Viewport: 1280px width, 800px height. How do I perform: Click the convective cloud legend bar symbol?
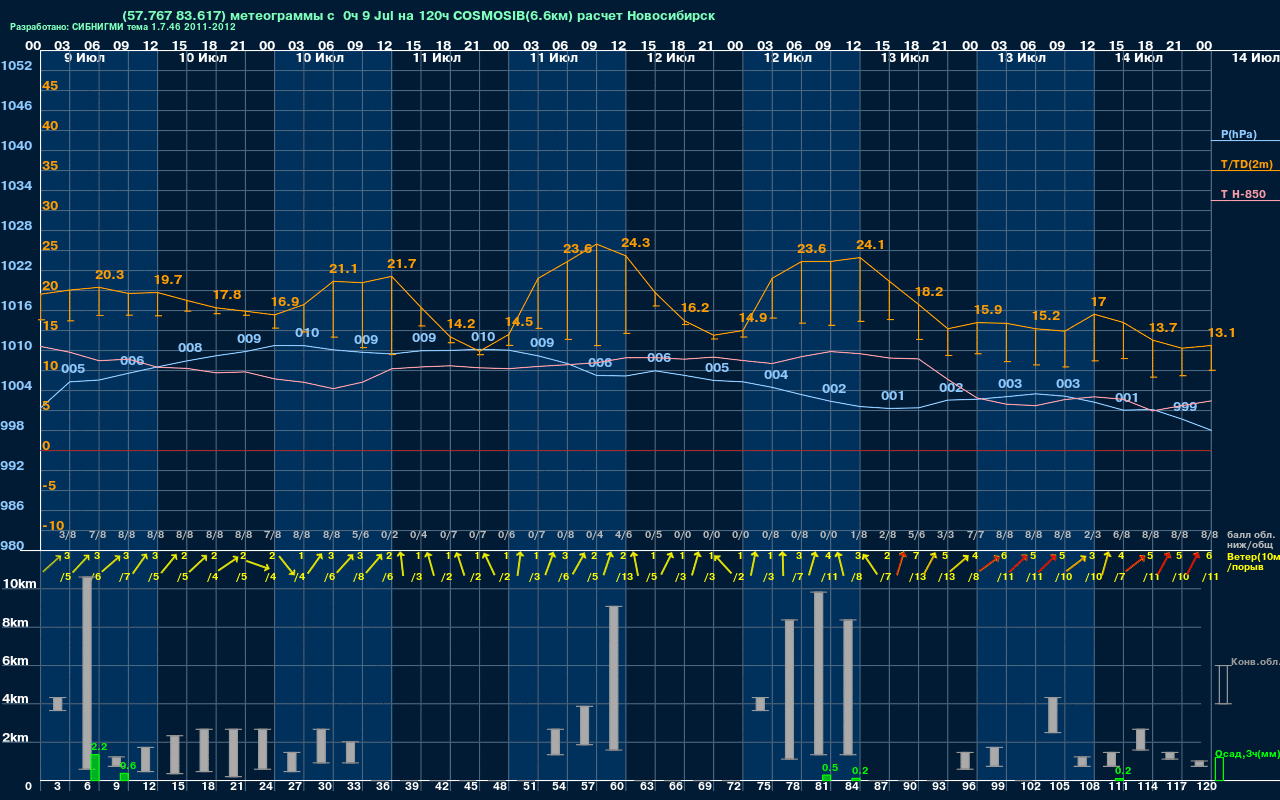click(x=1222, y=684)
